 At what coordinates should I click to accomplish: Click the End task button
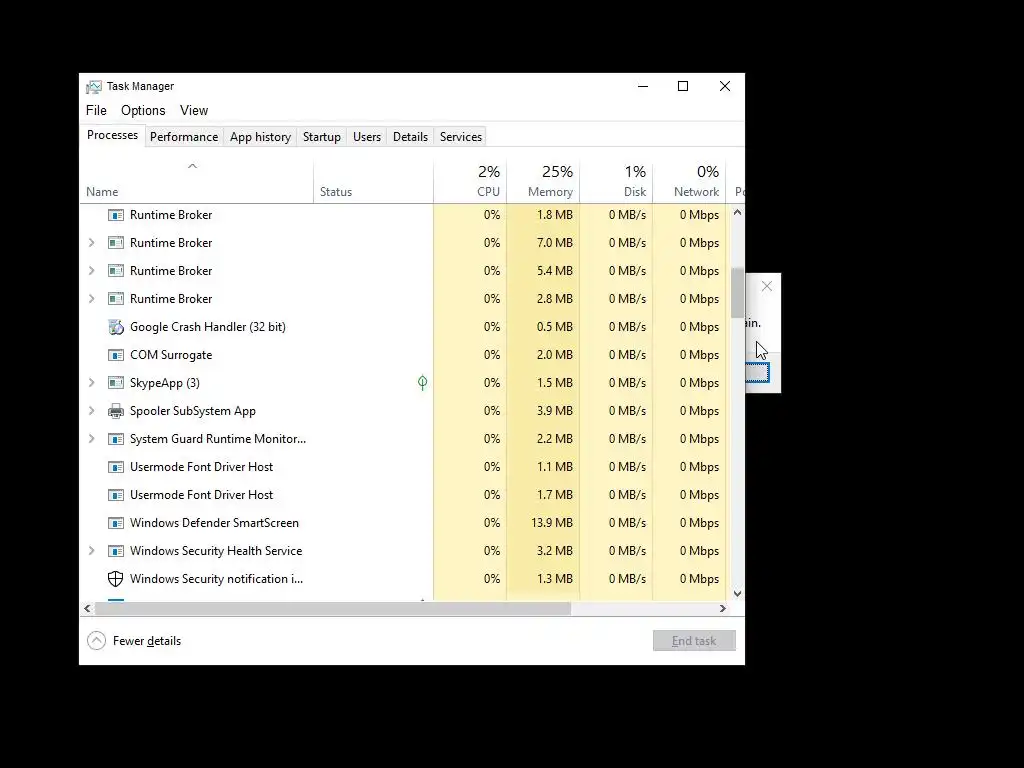(694, 641)
